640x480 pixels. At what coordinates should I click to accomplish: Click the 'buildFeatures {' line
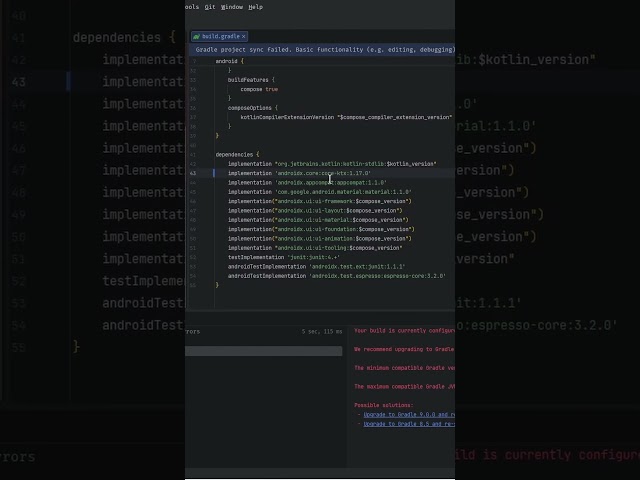[251, 80]
